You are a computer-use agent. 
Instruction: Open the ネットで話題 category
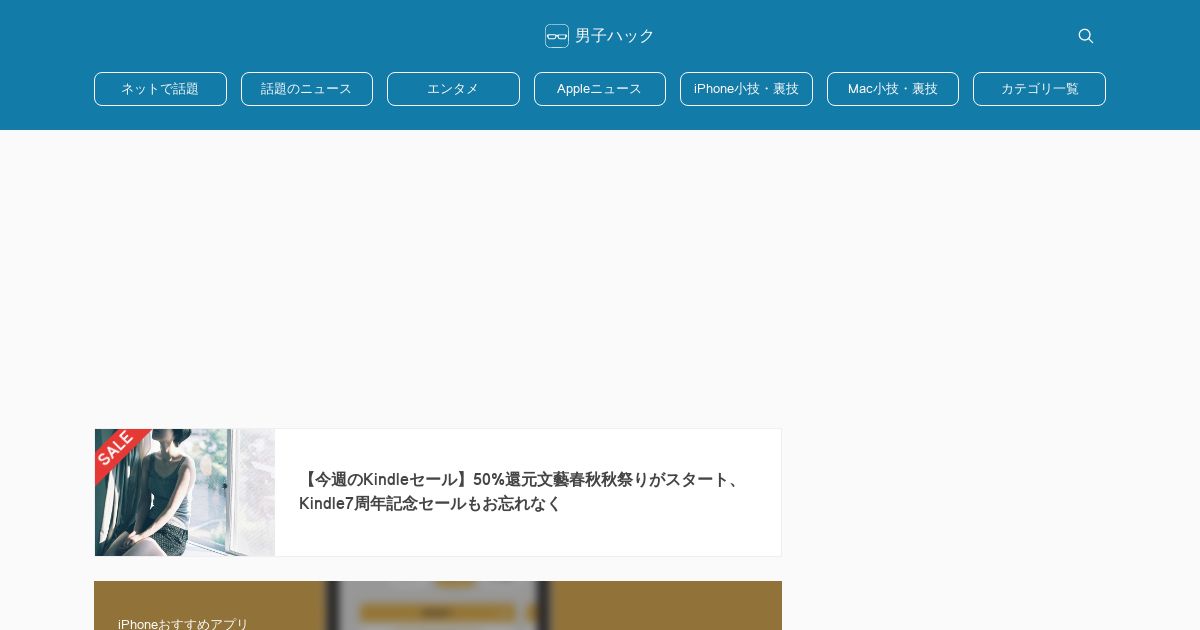point(160,89)
